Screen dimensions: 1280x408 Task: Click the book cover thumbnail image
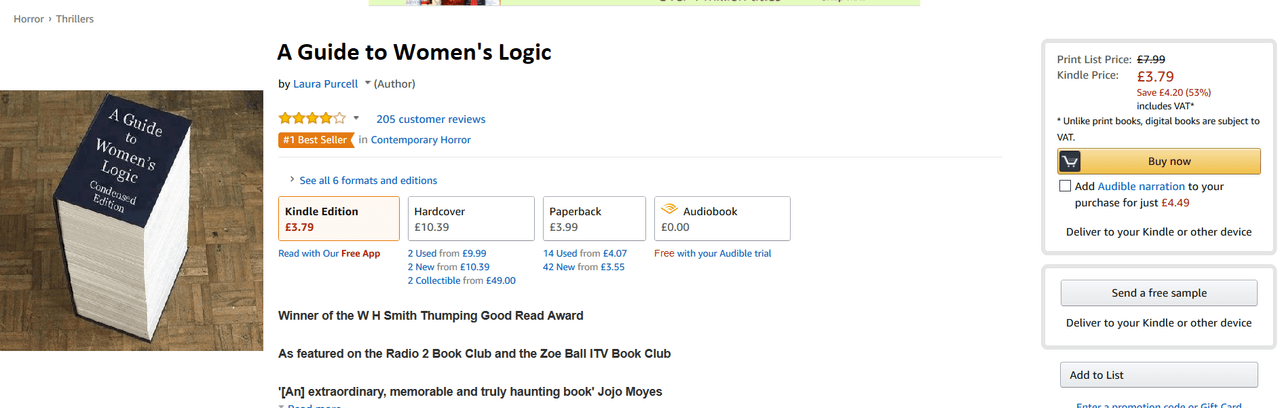tap(131, 221)
